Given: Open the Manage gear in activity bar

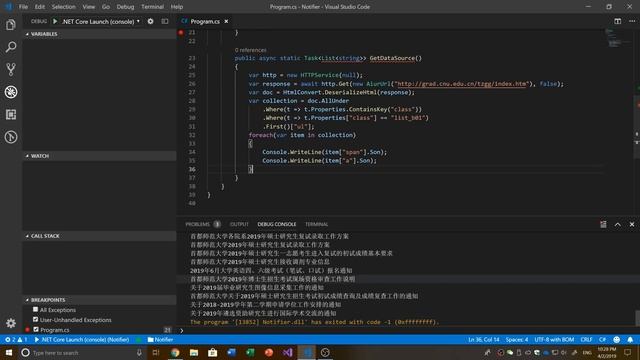Looking at the screenshot, I should (11, 323).
